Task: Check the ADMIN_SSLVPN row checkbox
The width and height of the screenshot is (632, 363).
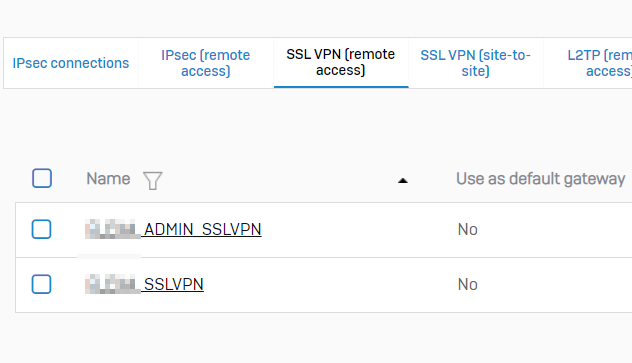Action: coord(42,229)
